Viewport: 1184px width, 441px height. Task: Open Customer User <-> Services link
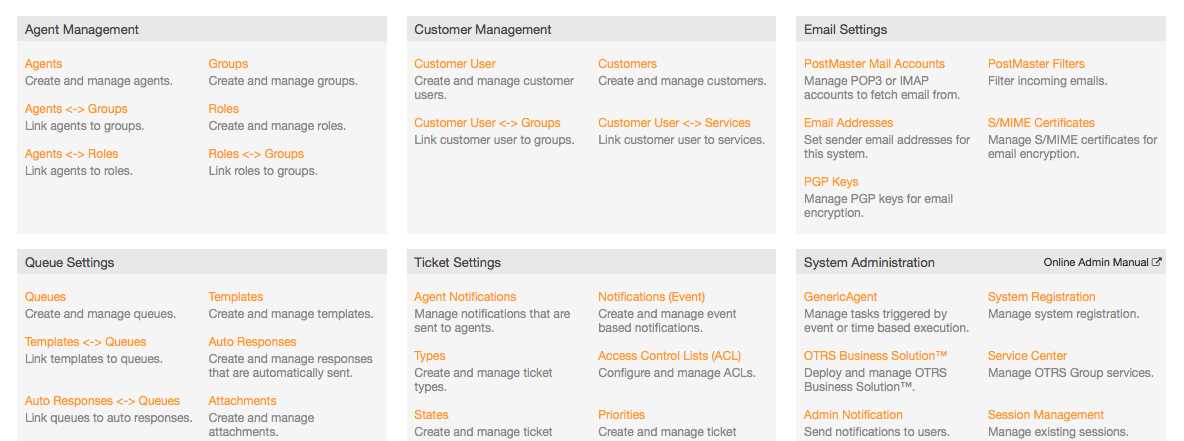674,123
